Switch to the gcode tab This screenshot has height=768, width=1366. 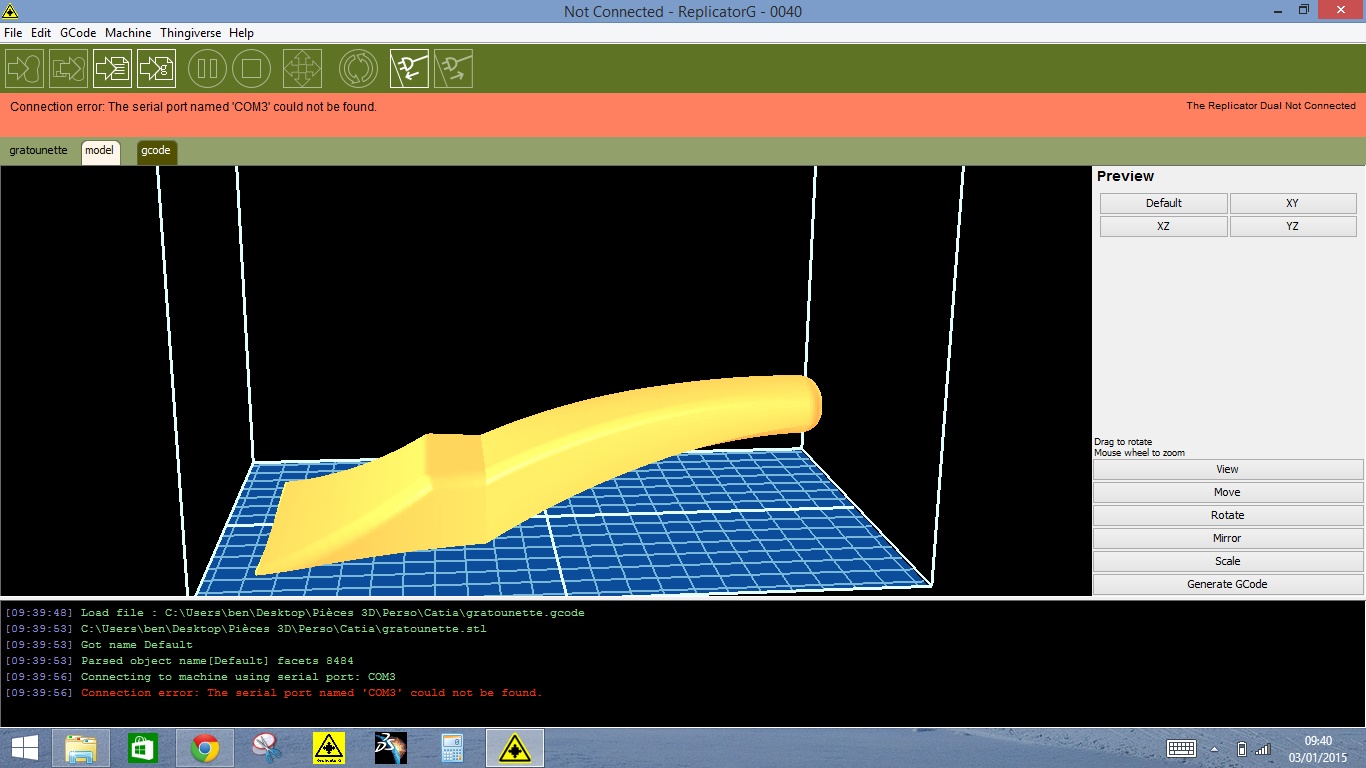point(156,152)
